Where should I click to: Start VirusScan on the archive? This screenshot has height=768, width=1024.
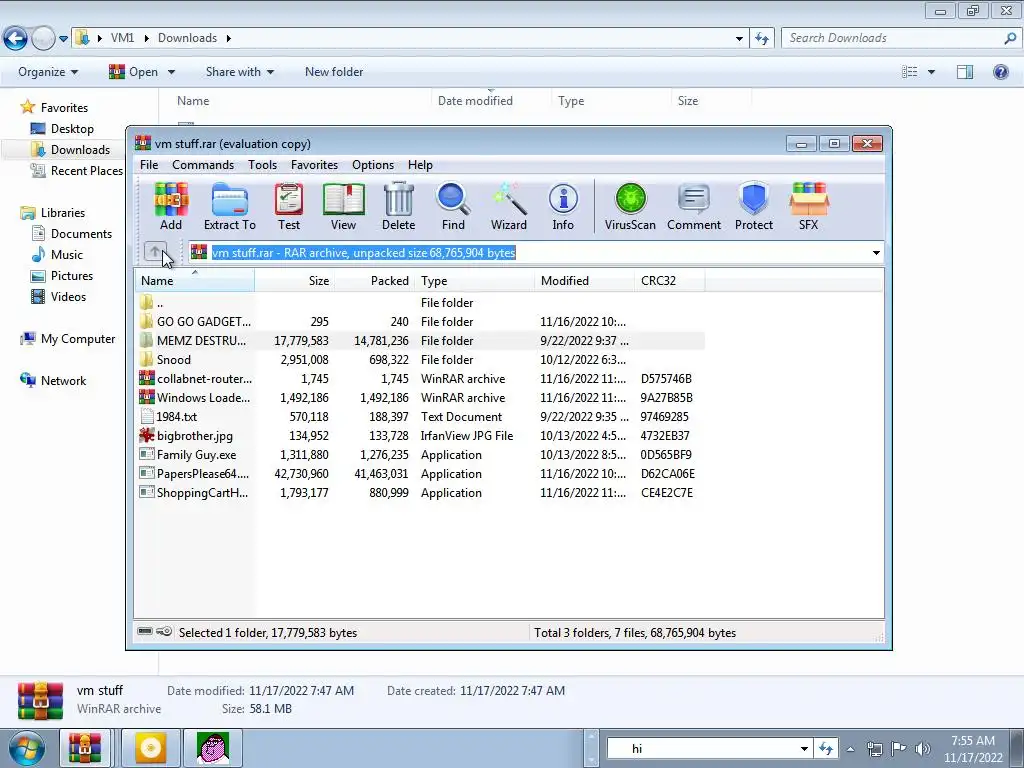tap(630, 206)
